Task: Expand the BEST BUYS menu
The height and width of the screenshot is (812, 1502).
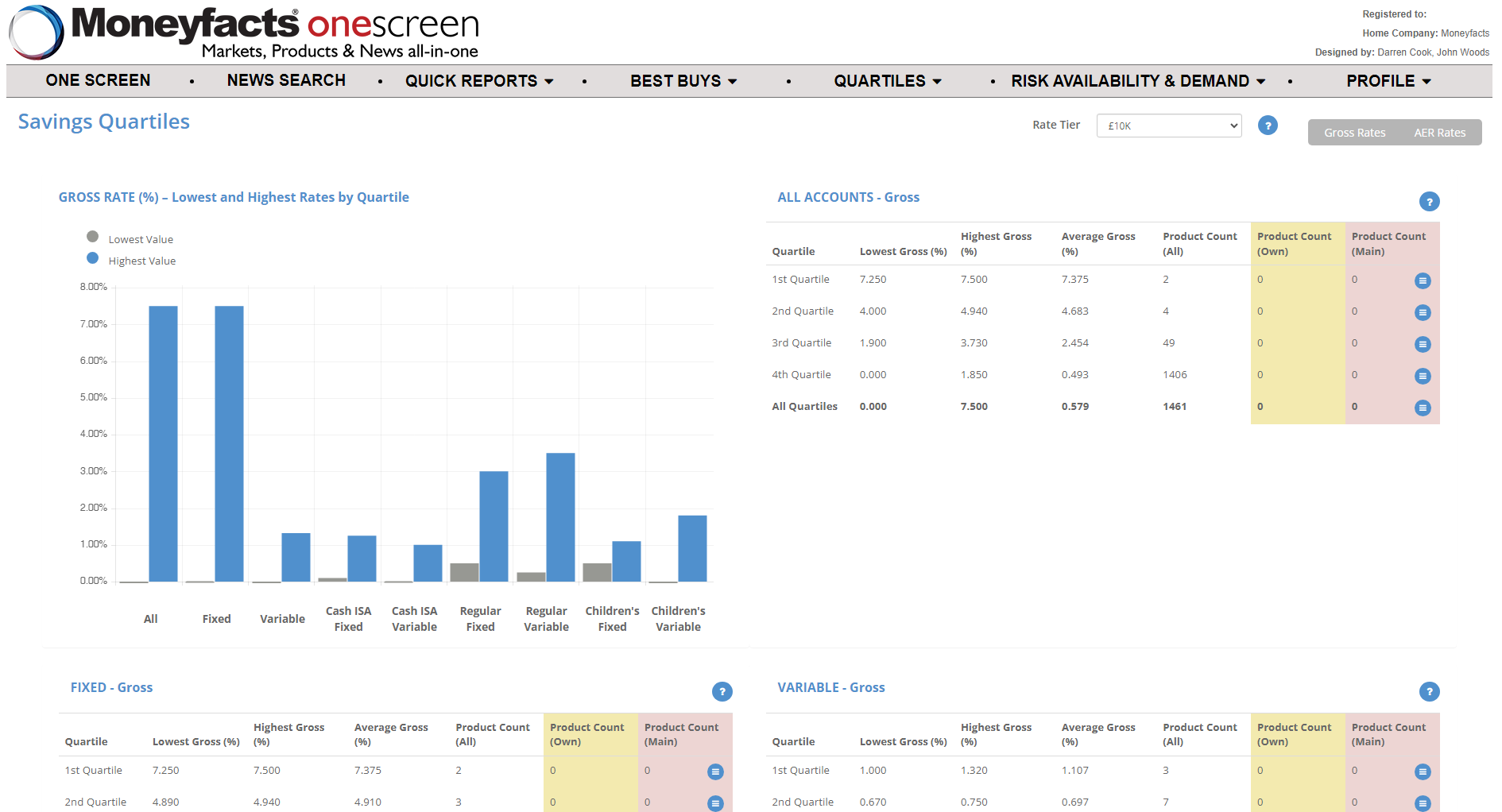Action: (682, 80)
